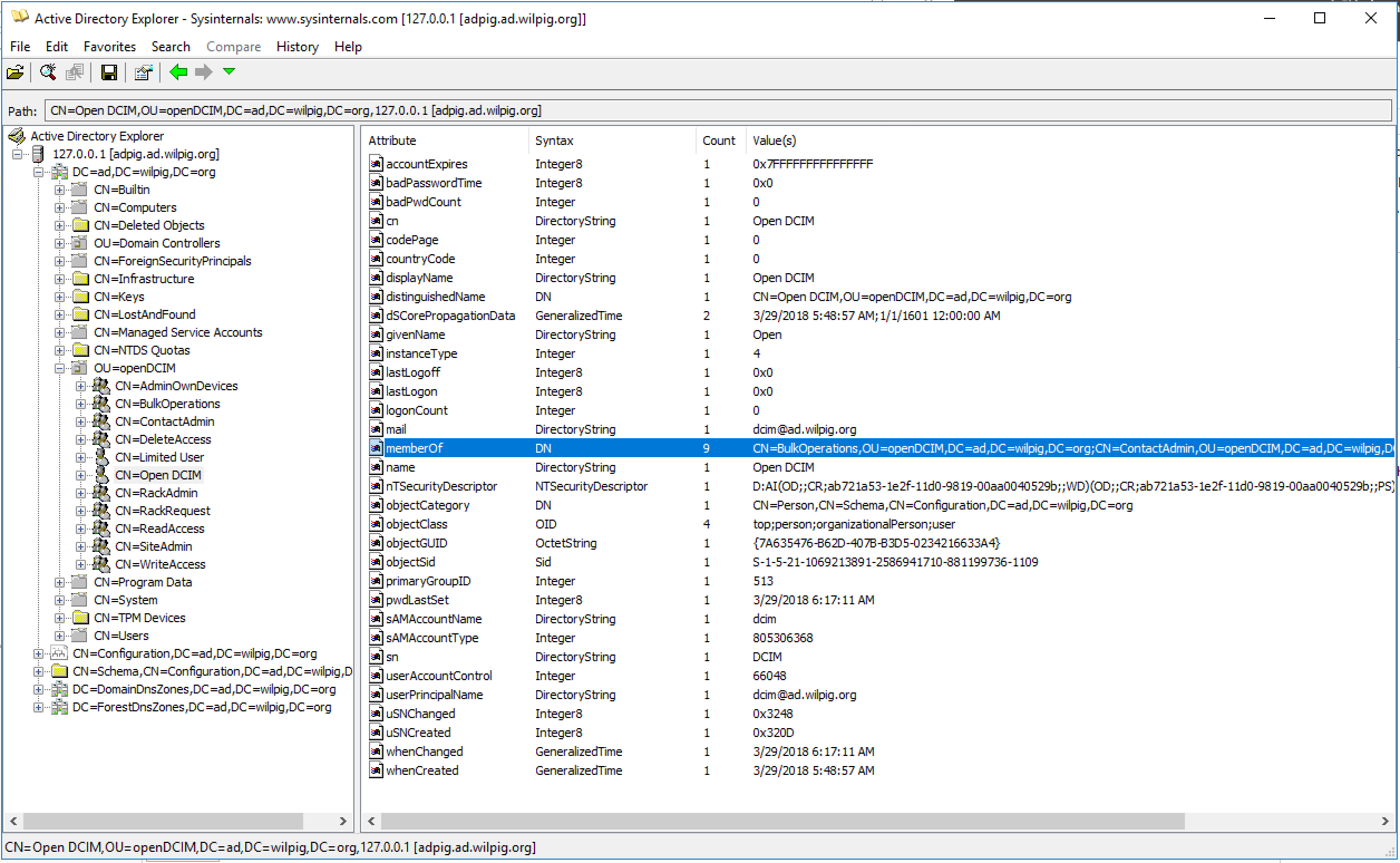This screenshot has width=1400, height=863.
Task: Click the Properties toolbar icon
Action: [x=143, y=72]
